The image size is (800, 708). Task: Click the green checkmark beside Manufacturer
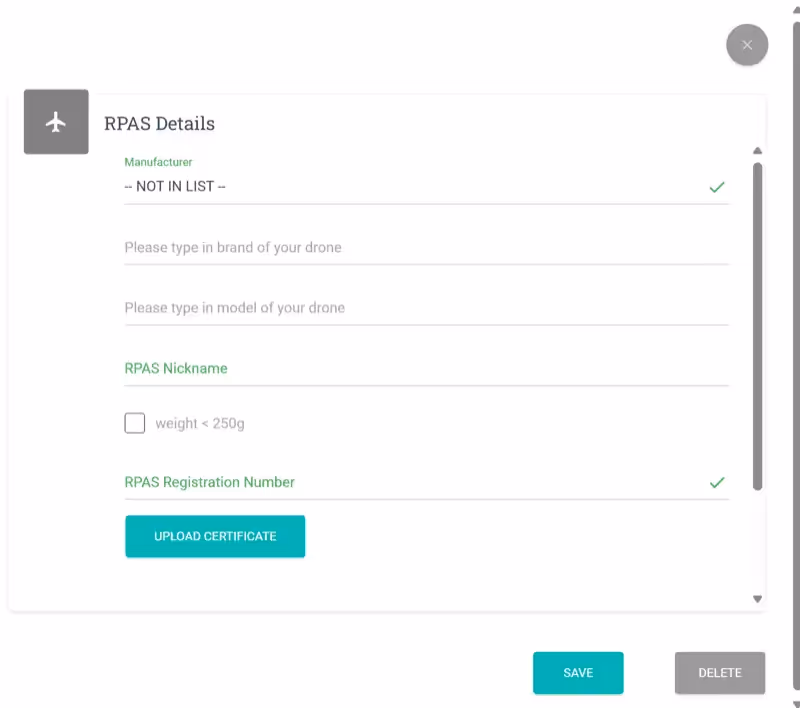(716, 187)
